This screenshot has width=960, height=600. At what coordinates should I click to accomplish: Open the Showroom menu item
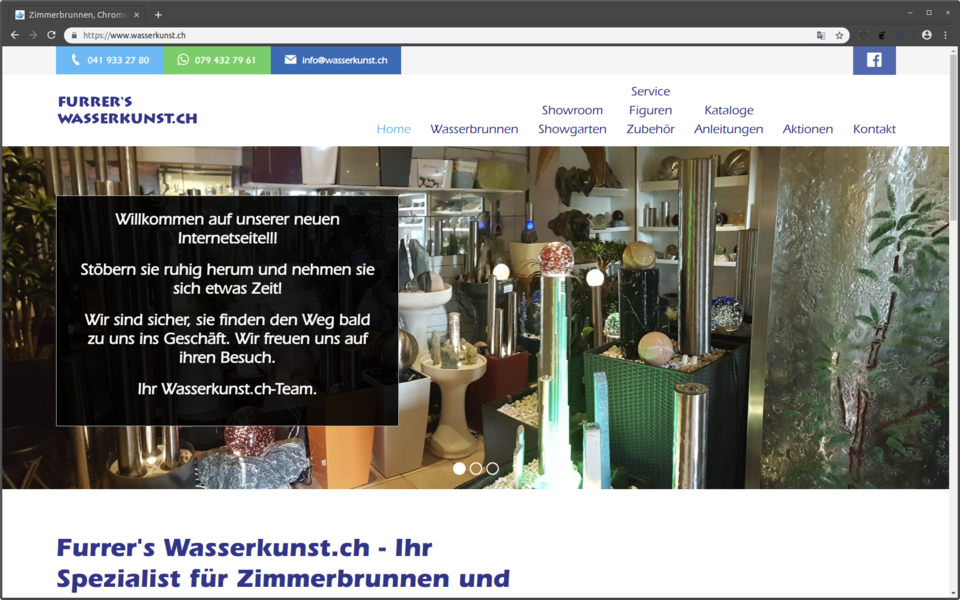[572, 110]
